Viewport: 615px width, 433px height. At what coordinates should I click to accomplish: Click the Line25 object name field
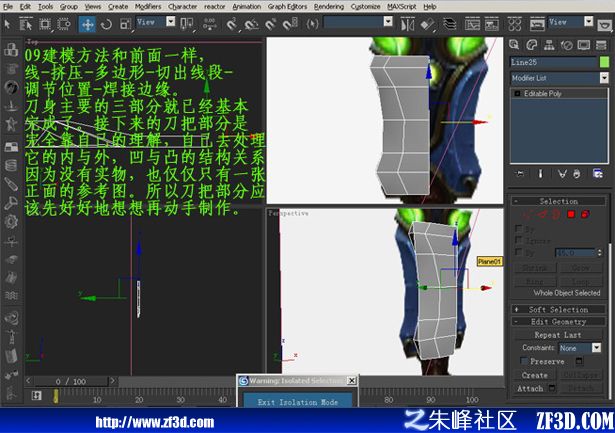pos(553,62)
